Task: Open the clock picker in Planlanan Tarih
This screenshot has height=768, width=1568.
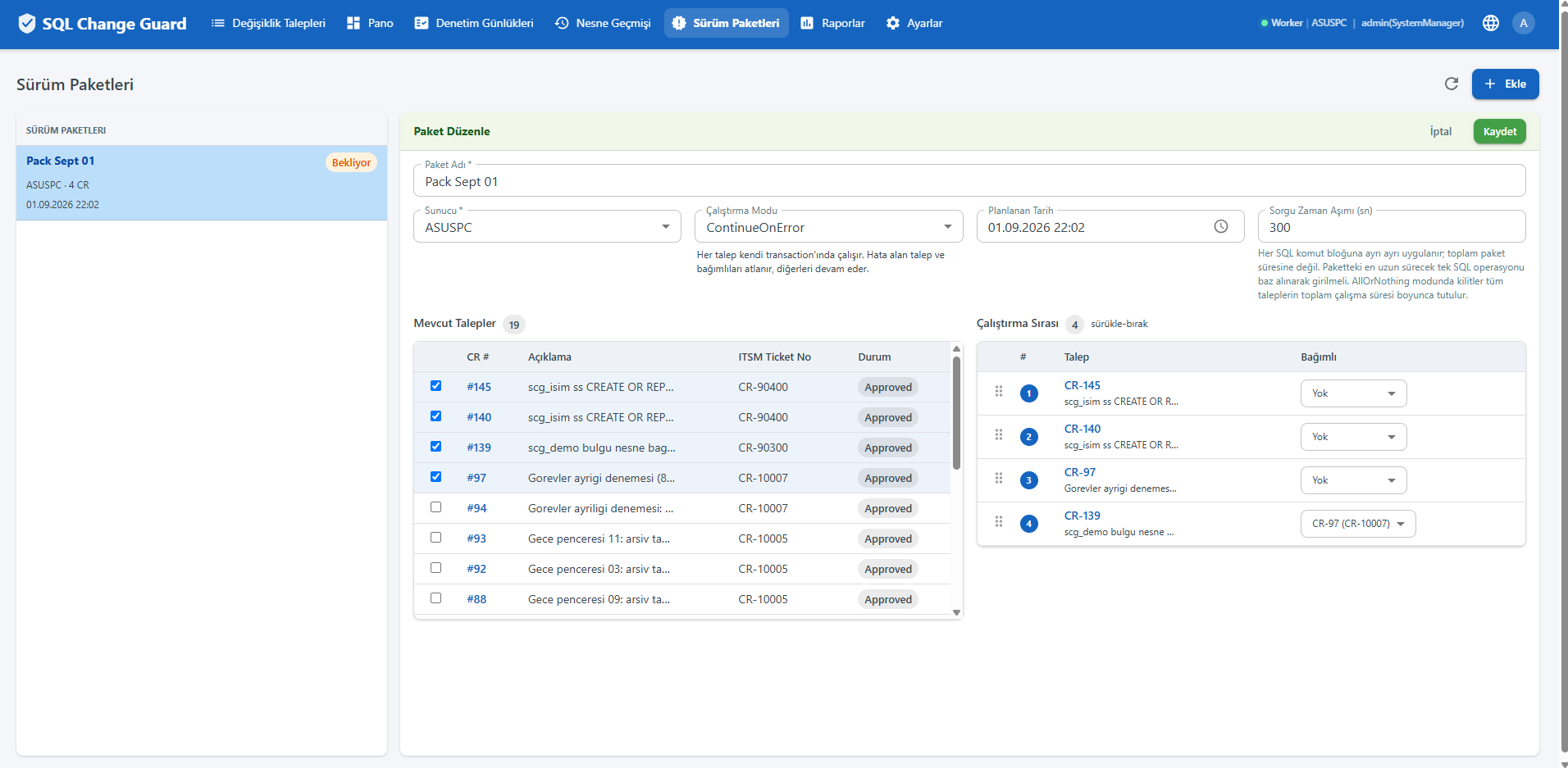Action: coord(1221,226)
